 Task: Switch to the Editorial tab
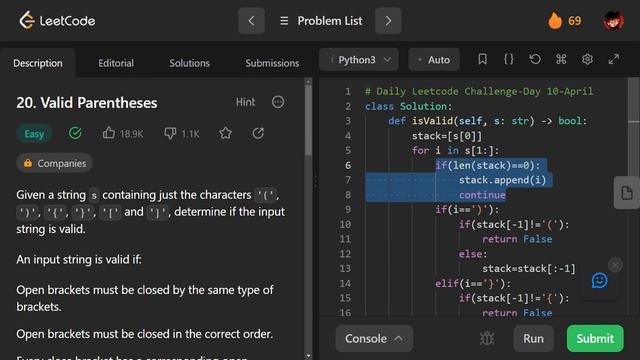point(116,63)
